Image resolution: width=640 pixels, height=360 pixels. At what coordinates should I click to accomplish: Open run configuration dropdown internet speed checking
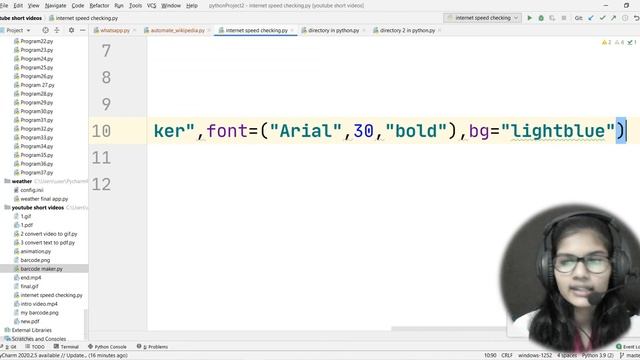pos(482,18)
